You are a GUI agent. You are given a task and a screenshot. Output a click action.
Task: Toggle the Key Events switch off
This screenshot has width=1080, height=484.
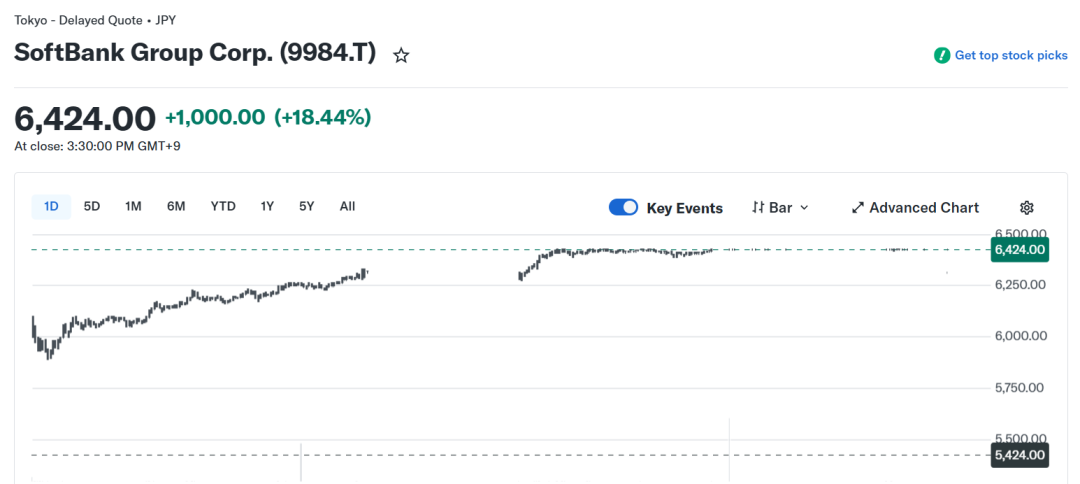pyautogui.click(x=623, y=207)
